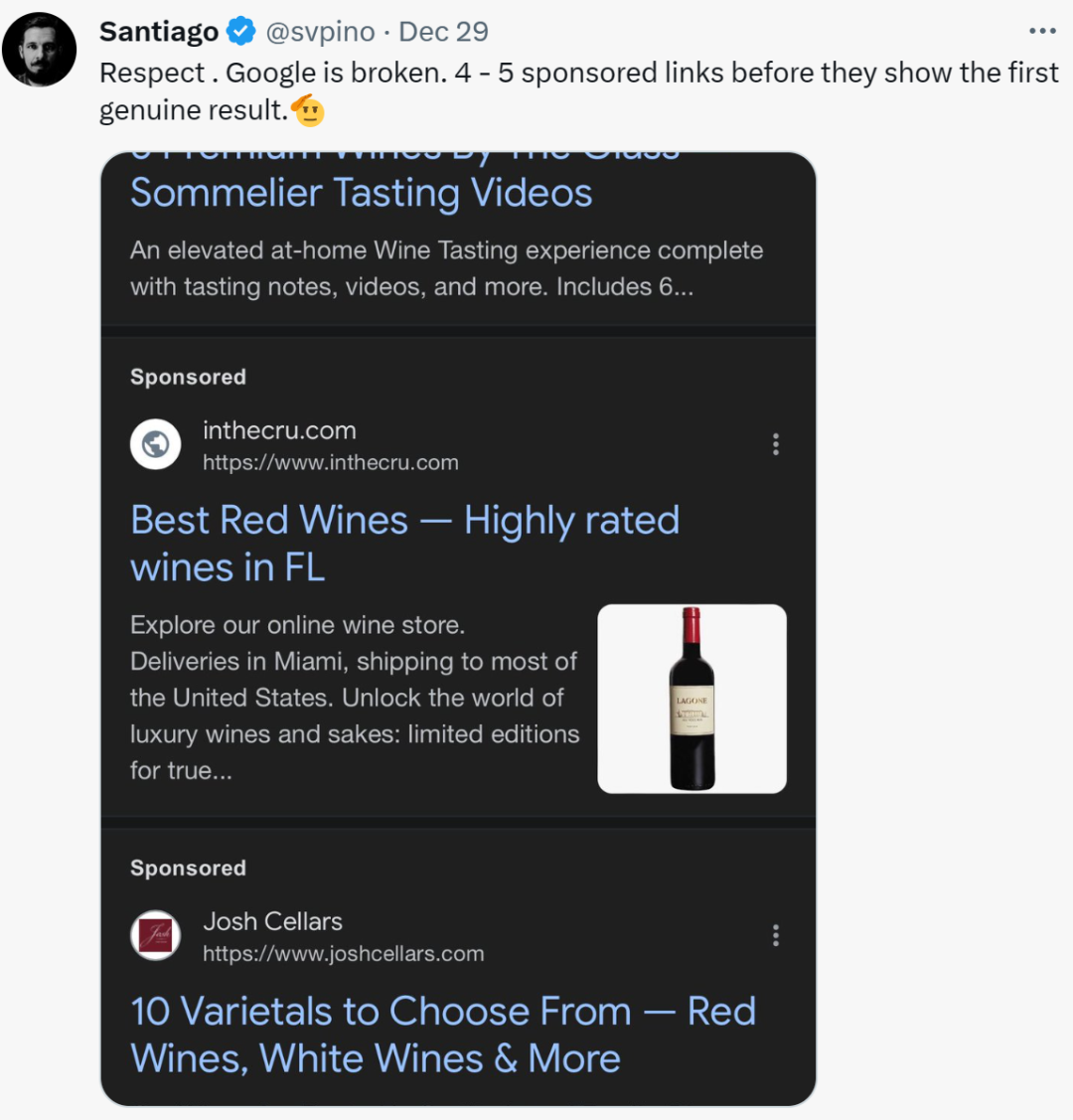Screen dimensions: 1073x1120
Task: Click the inthecru.com globe favicon
Action: tap(156, 444)
